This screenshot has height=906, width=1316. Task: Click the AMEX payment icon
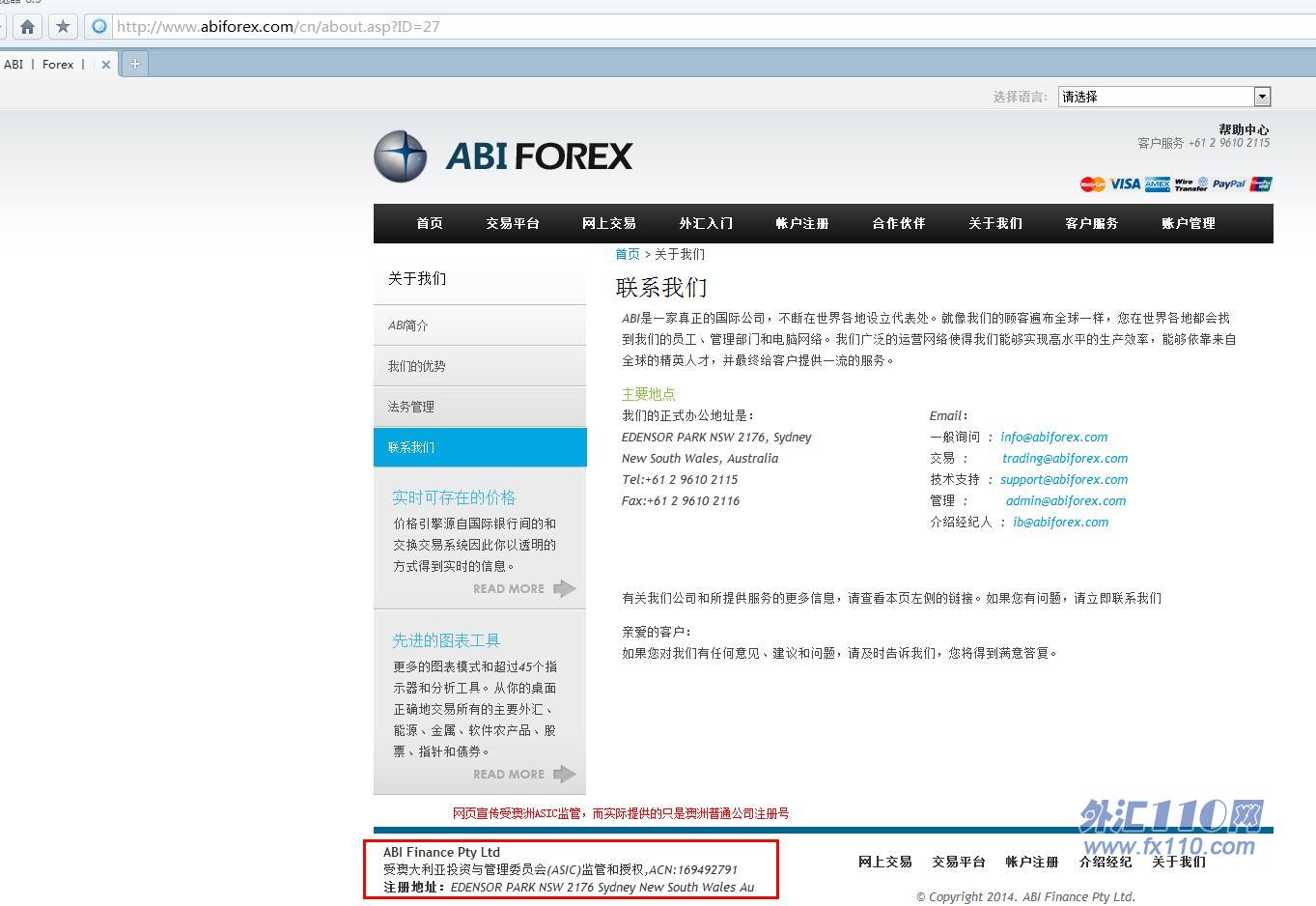coord(1158,184)
